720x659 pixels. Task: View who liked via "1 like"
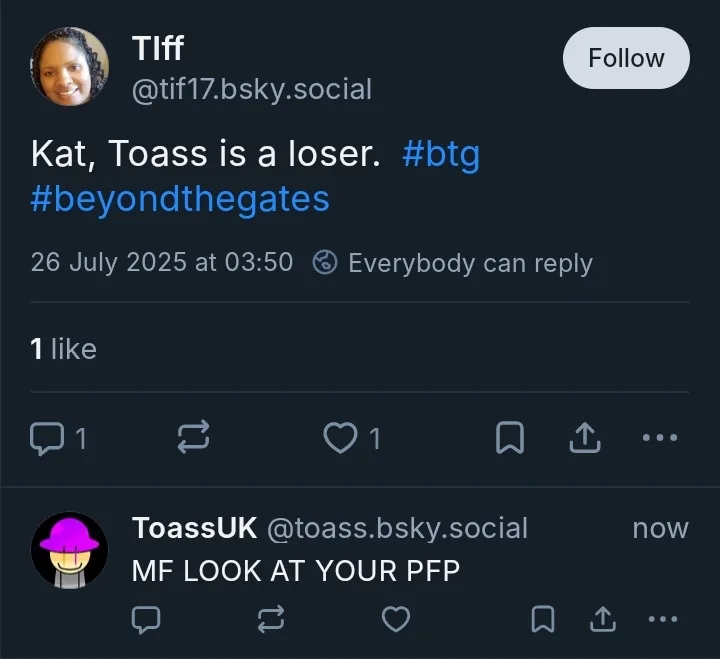point(64,348)
